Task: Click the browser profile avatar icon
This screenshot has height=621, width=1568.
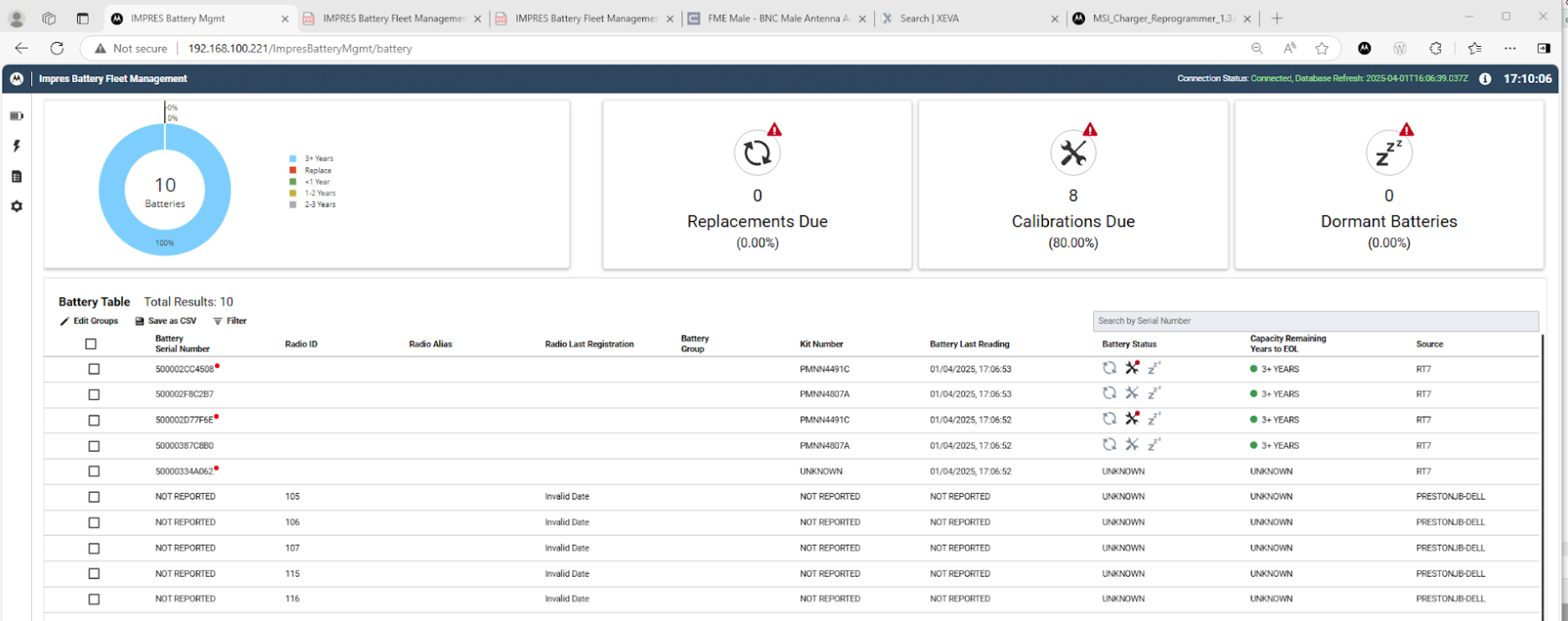Action: (17, 18)
